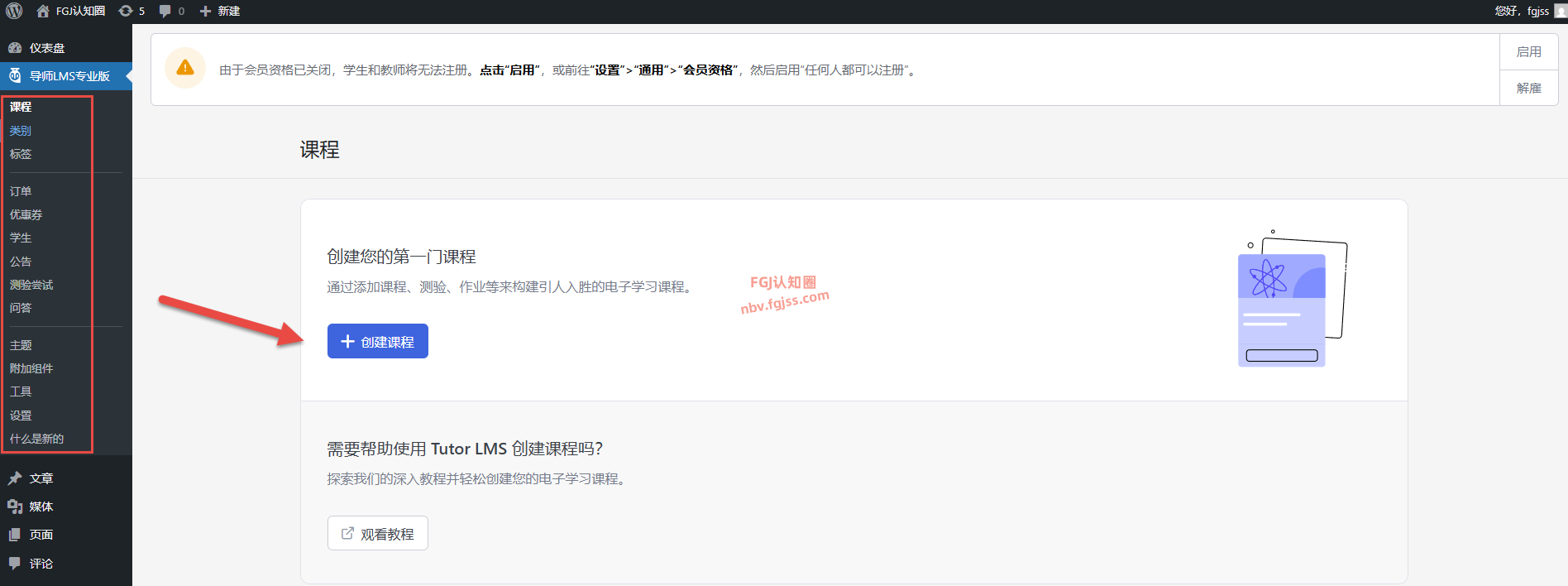Image resolution: width=1568 pixels, height=586 pixels.
Task: Click the FGJ认知圈 site name
Action: tap(80, 11)
